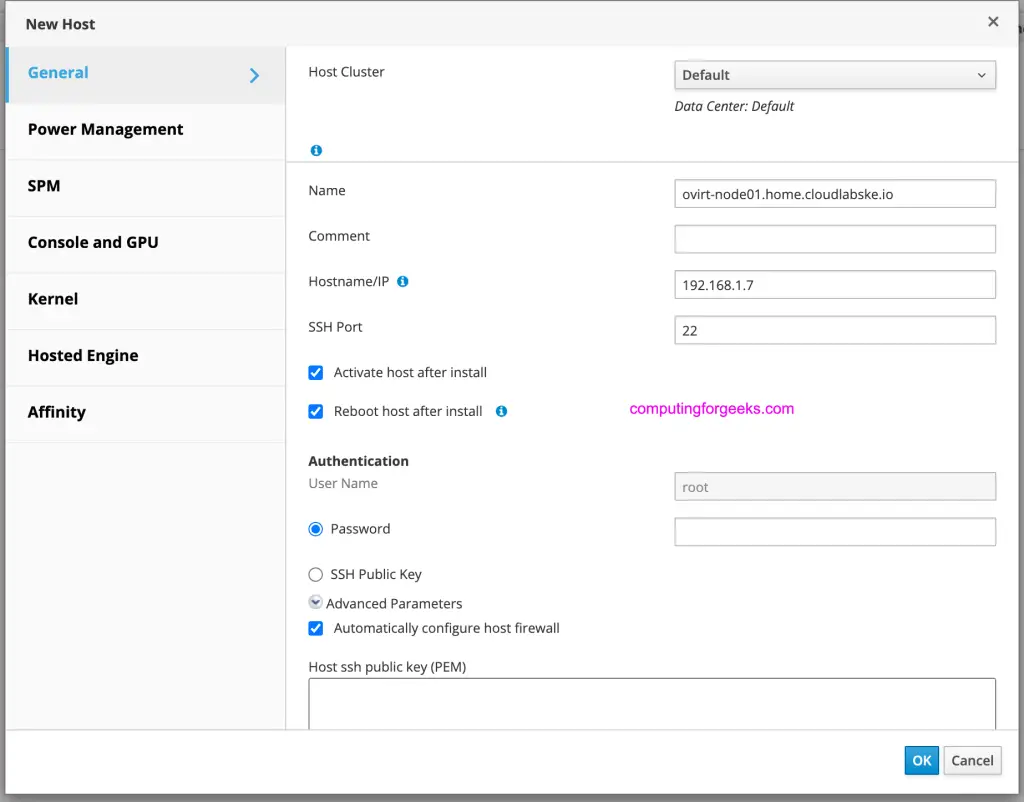
Task: Open the Kernel tab
Action: pyautogui.click(x=145, y=299)
